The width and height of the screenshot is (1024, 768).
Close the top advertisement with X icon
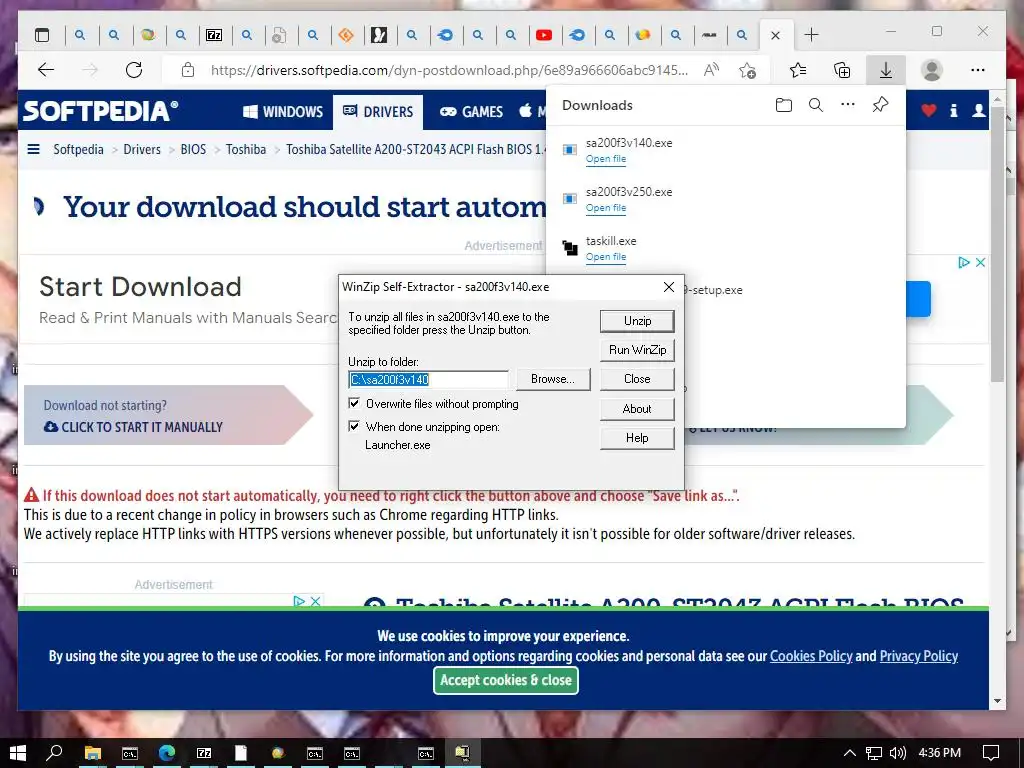[980, 263]
